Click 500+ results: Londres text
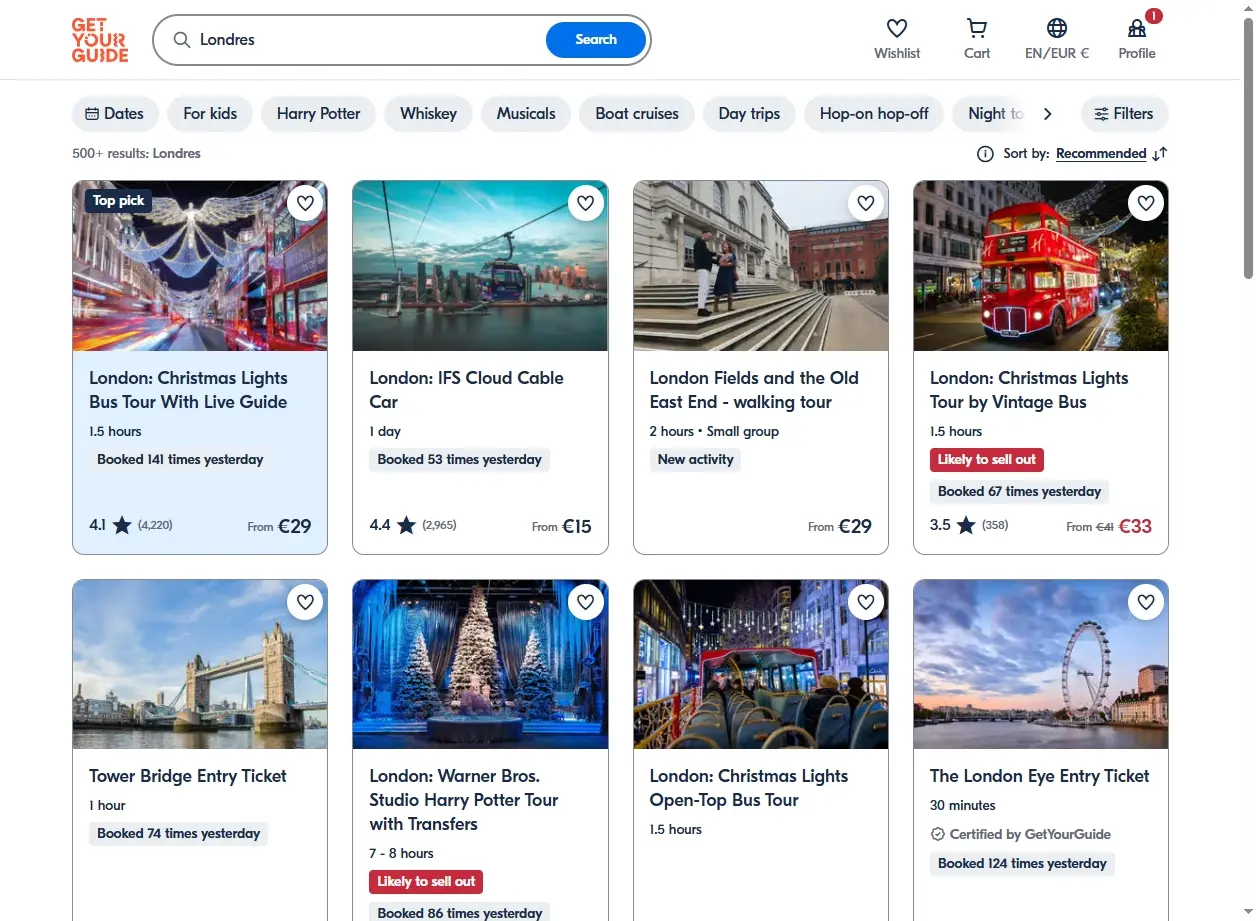The height and width of the screenshot is (921, 1256). point(136,154)
